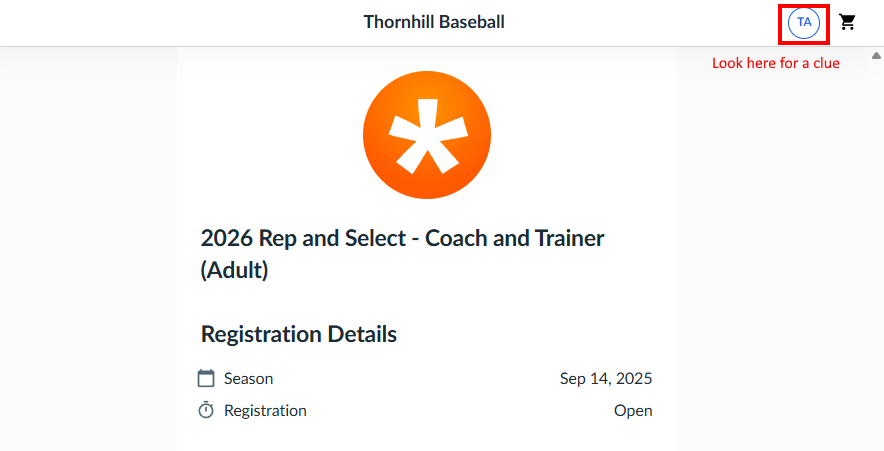Screen dimensions: 884x451
Task: Click the stopwatch icon beside Registration
Action: point(207,410)
